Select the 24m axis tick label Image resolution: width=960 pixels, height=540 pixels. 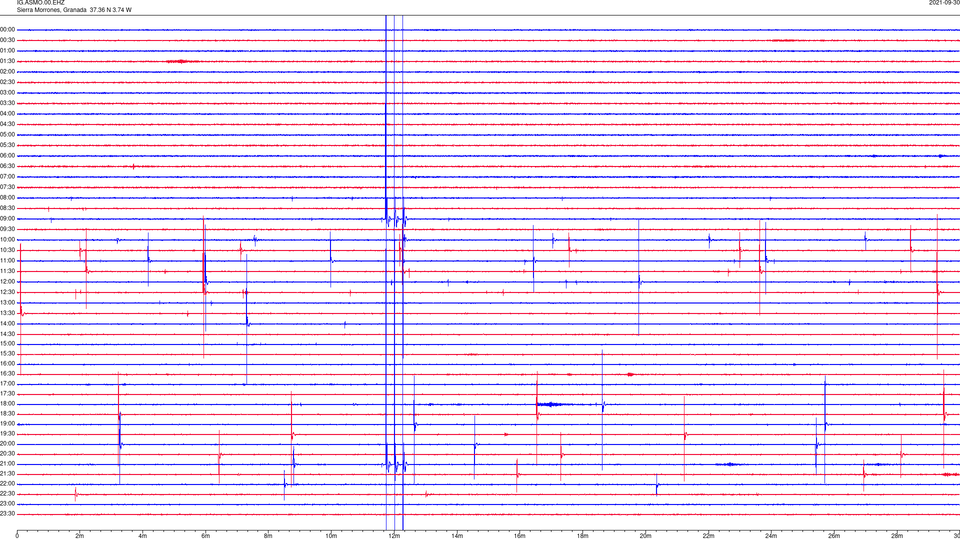tap(771, 536)
